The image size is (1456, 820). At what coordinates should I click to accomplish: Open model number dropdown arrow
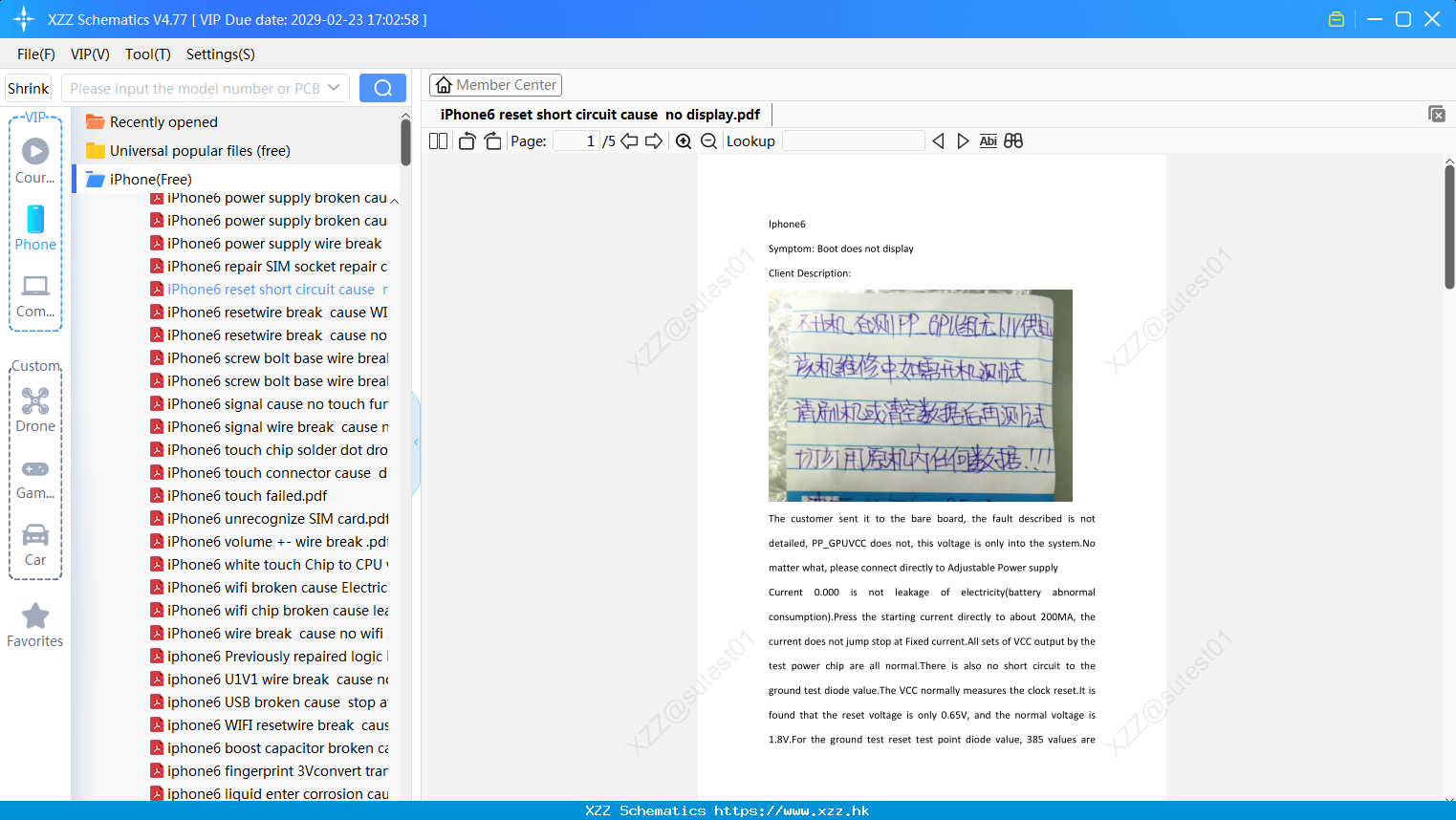pyautogui.click(x=334, y=88)
